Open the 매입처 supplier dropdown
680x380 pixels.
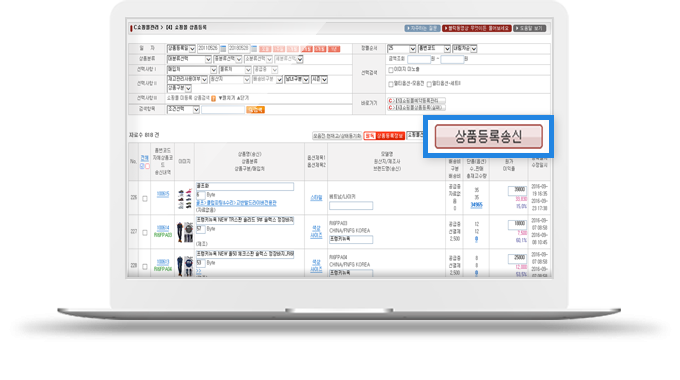click(192, 69)
